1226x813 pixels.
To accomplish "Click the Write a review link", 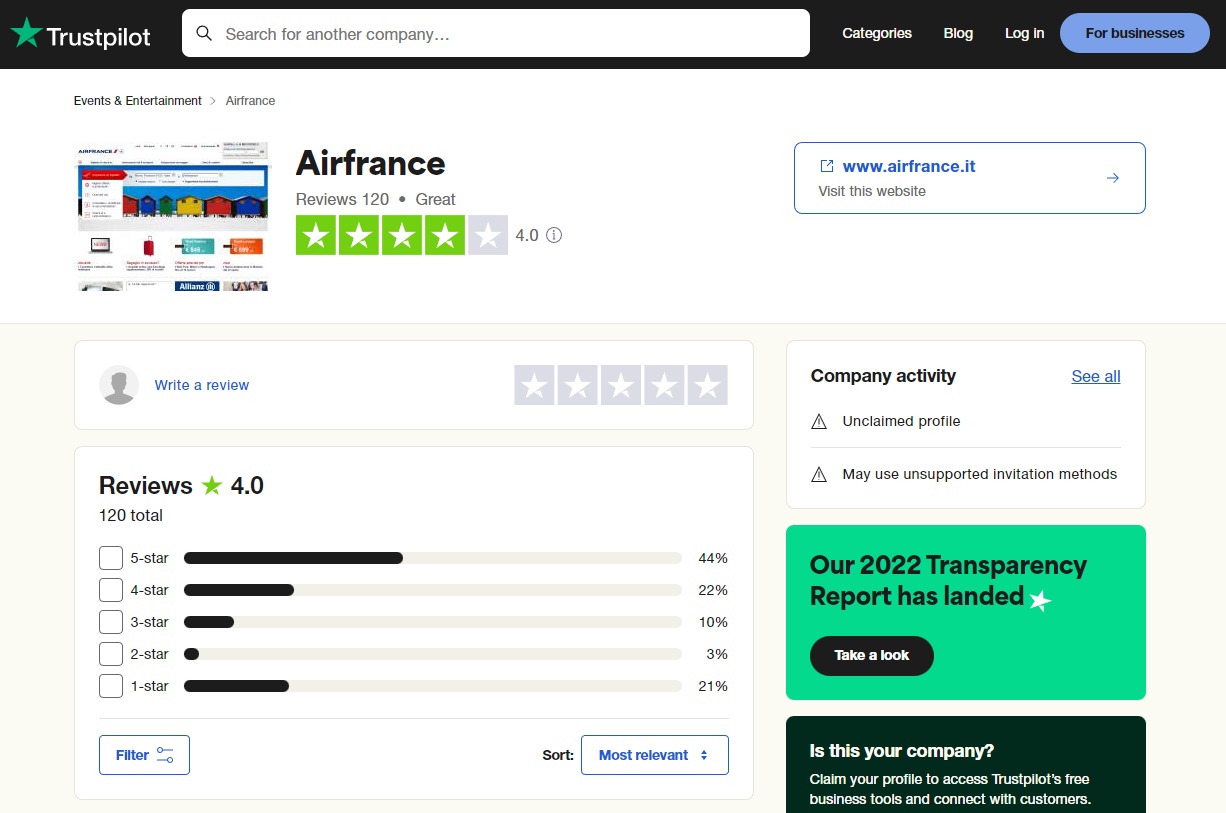I will (x=202, y=385).
